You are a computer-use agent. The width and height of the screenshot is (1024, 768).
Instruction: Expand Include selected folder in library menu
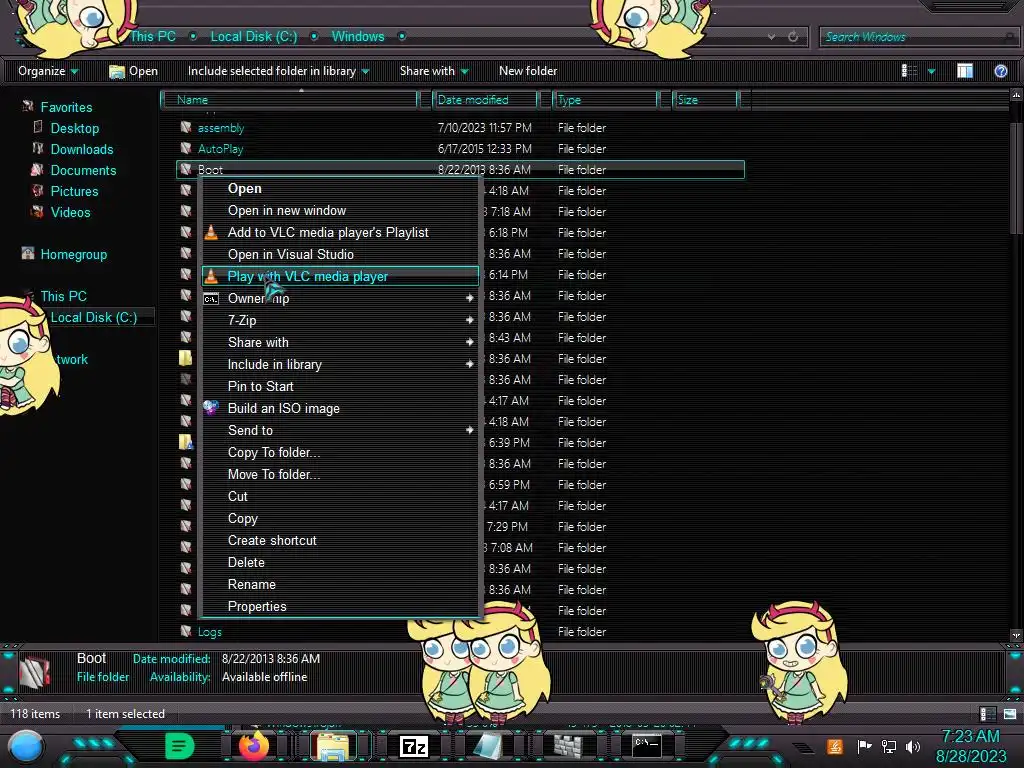[278, 71]
